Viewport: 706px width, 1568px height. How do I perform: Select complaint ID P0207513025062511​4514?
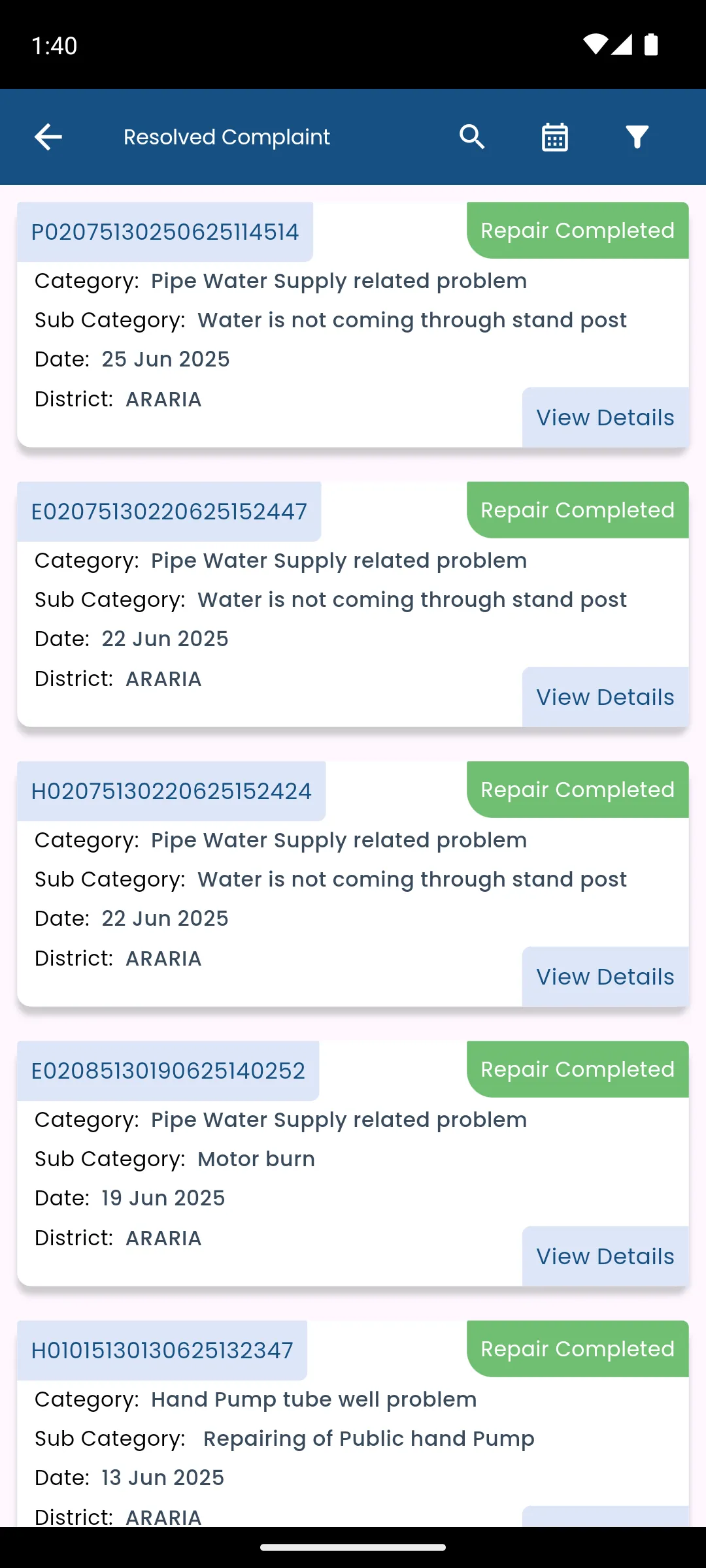(165, 232)
